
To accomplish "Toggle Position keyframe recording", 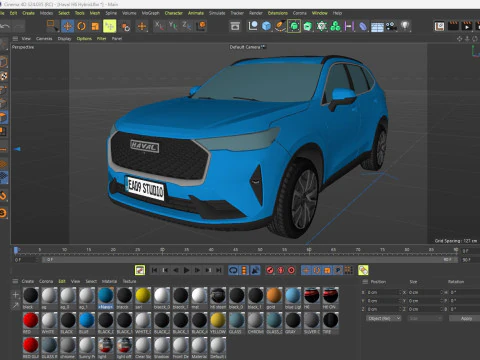I will click(x=306, y=270).
